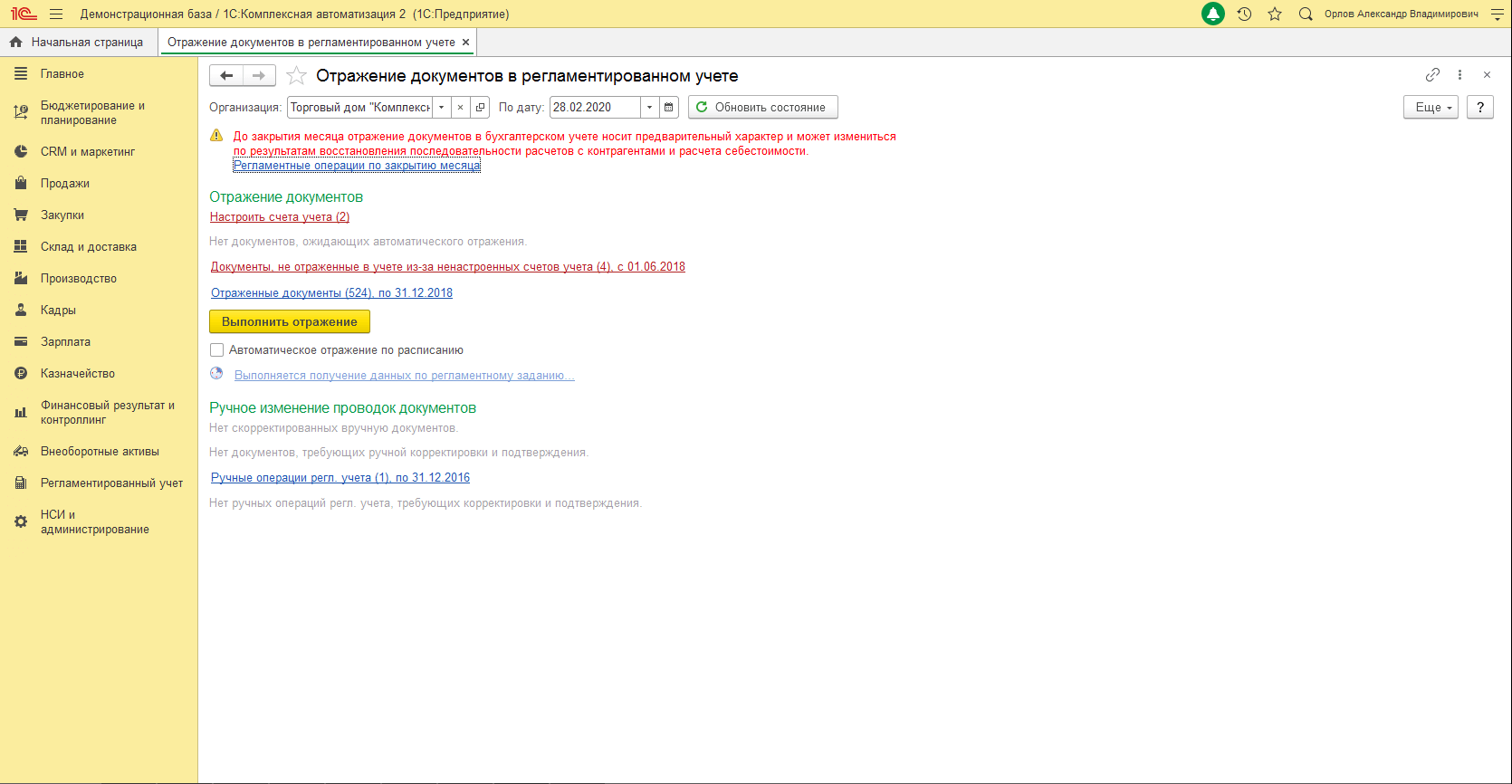Viewport: 1512px width, 784px height.
Task: Expand the date field dropdown arrow
Action: click(649, 107)
